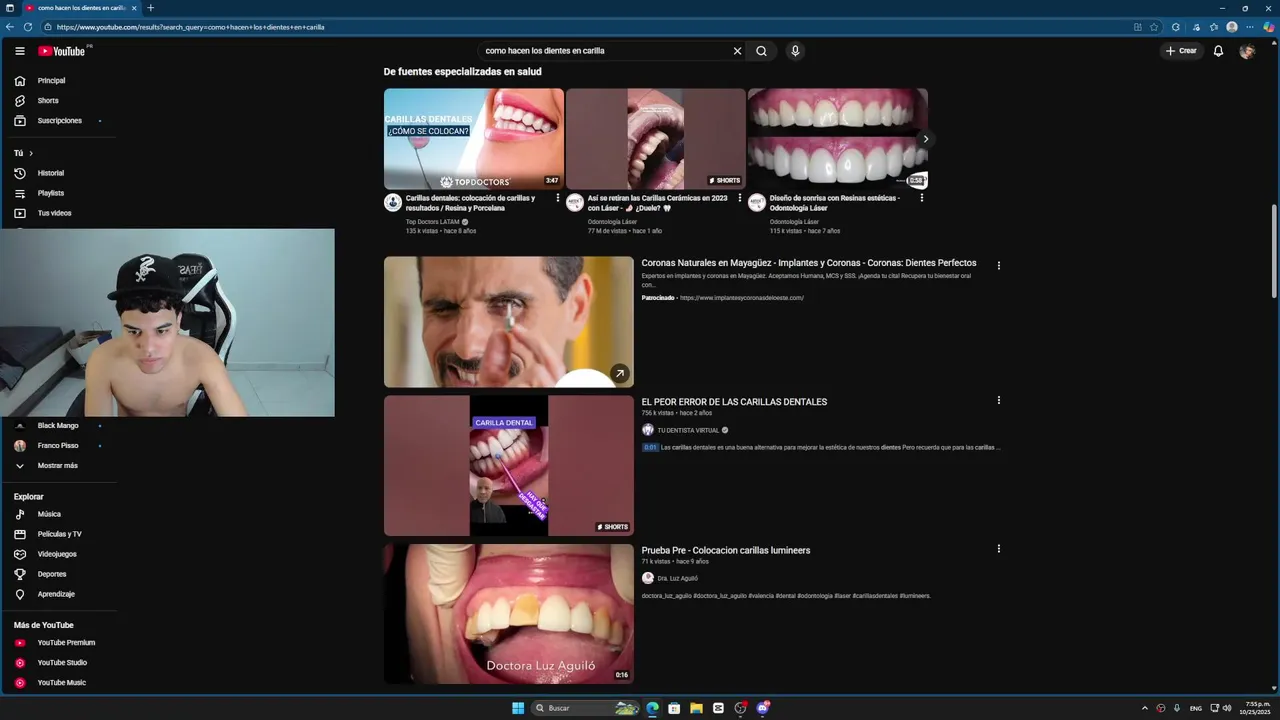Play the Carillas Dentales ¿Cómo se colocan? thumbnail
The height and width of the screenshot is (720, 1280).
[474, 139]
